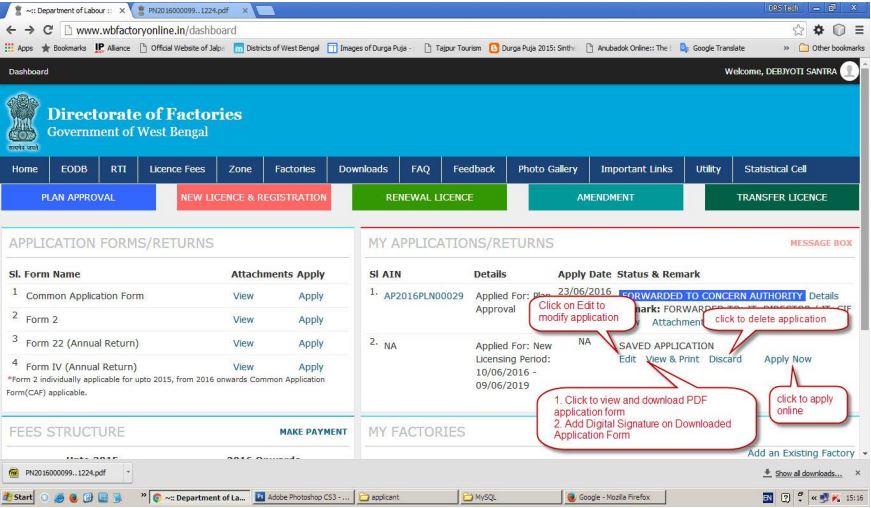Open the Photo Gallery menu item
Viewport: 871px width, 508px height.
coord(548,169)
